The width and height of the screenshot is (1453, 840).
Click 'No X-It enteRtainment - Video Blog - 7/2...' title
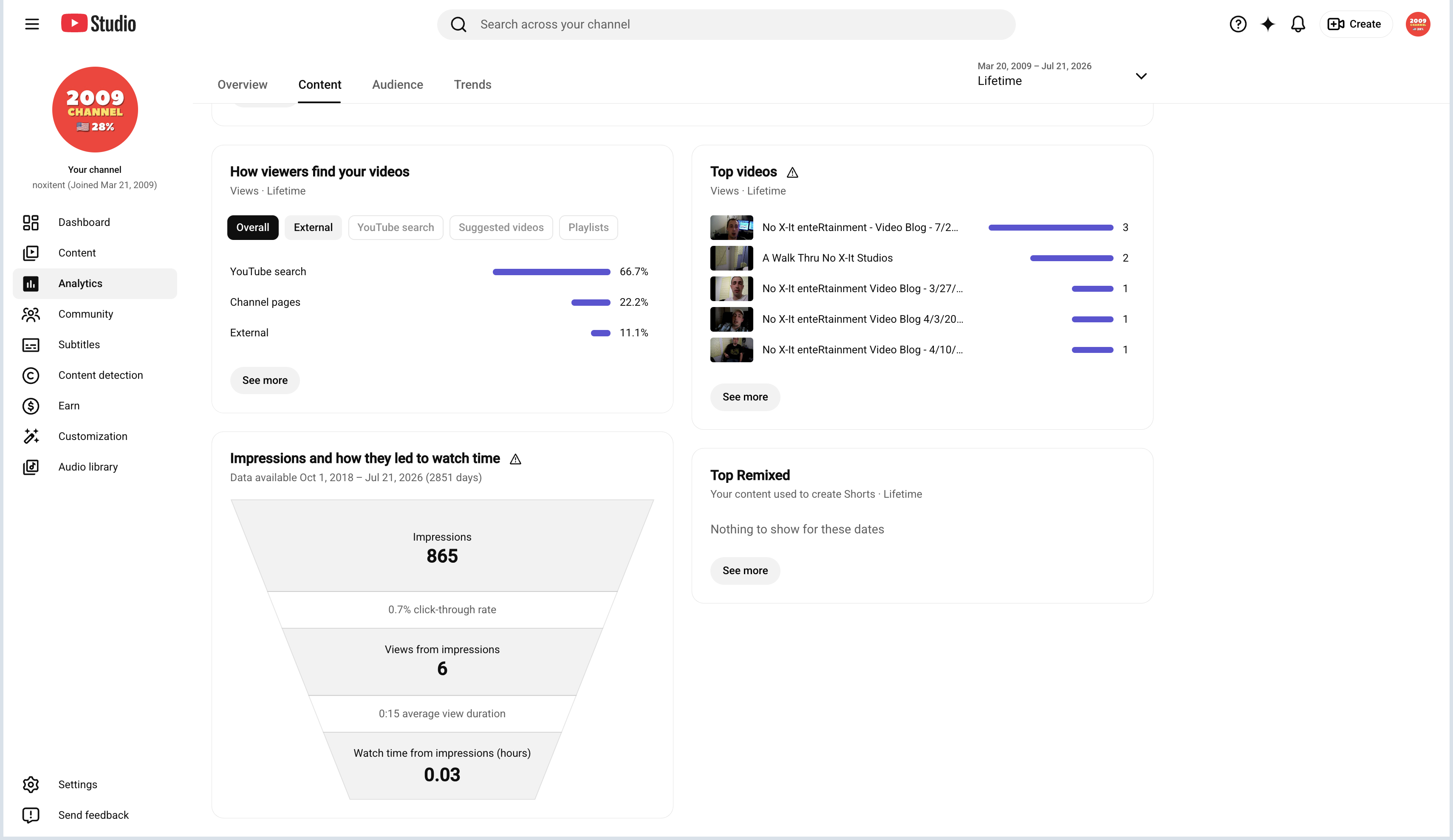tap(860, 228)
